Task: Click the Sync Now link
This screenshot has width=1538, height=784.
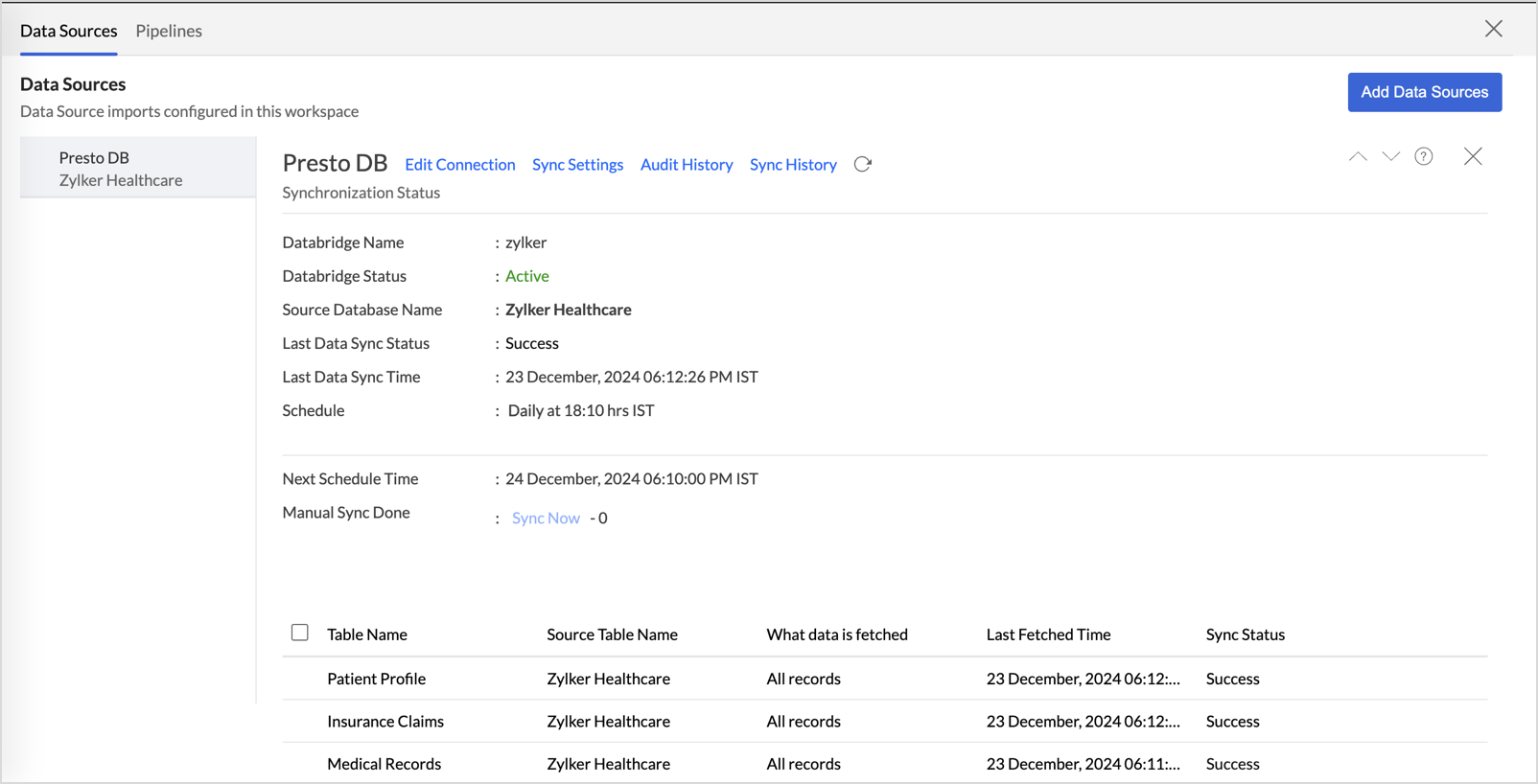Action: click(546, 518)
